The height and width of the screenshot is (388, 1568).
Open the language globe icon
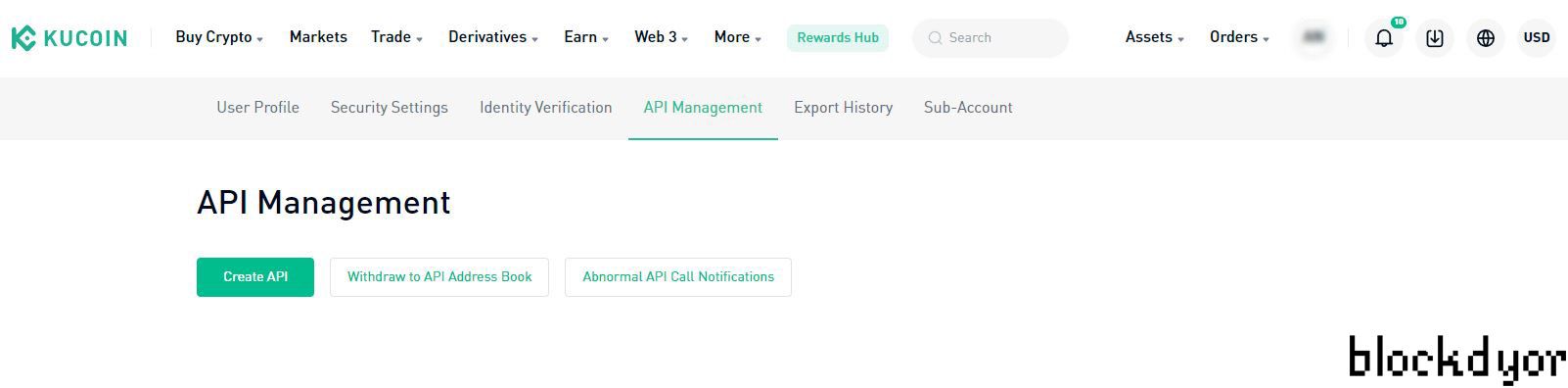[x=1486, y=38]
